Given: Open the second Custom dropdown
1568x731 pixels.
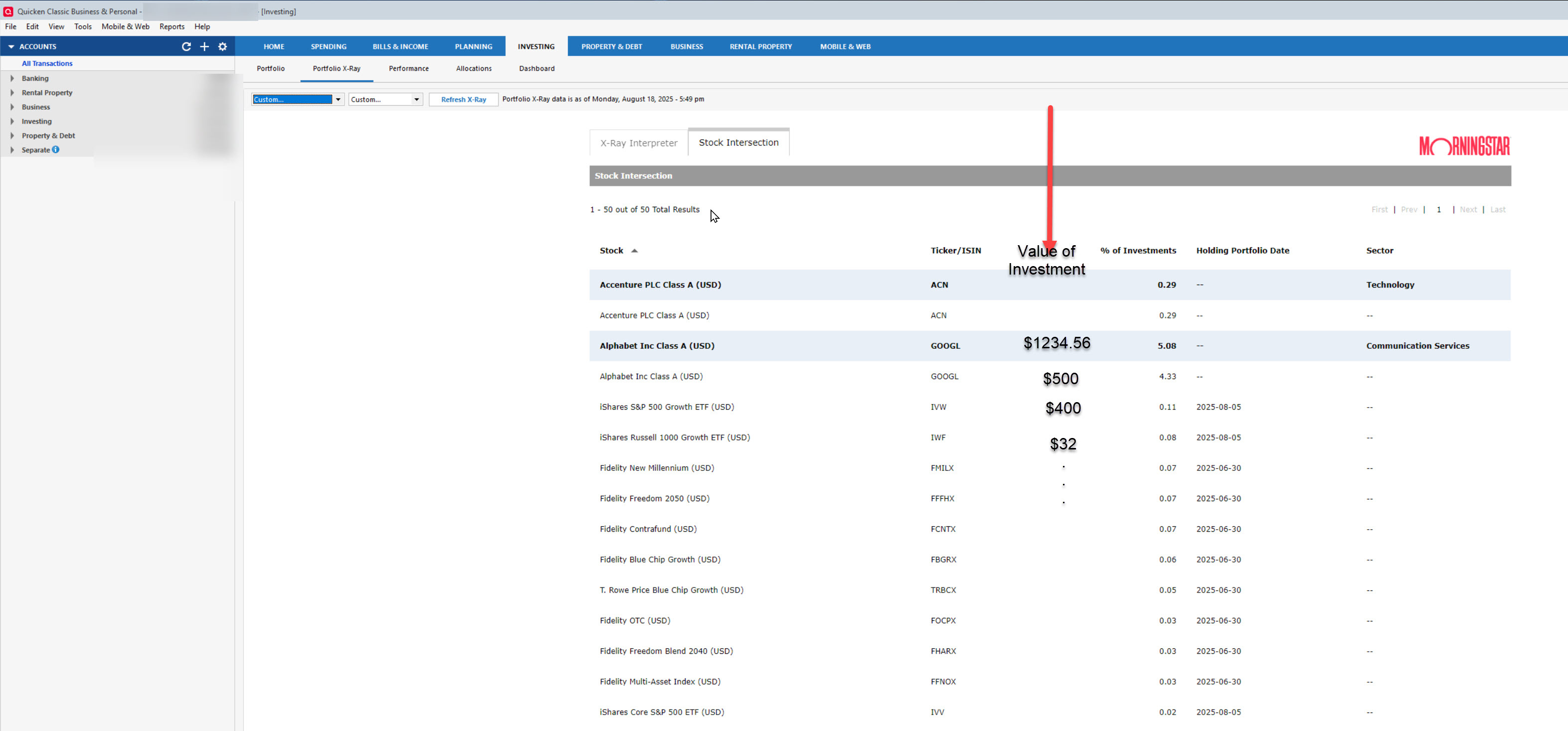Looking at the screenshot, I should [x=416, y=99].
